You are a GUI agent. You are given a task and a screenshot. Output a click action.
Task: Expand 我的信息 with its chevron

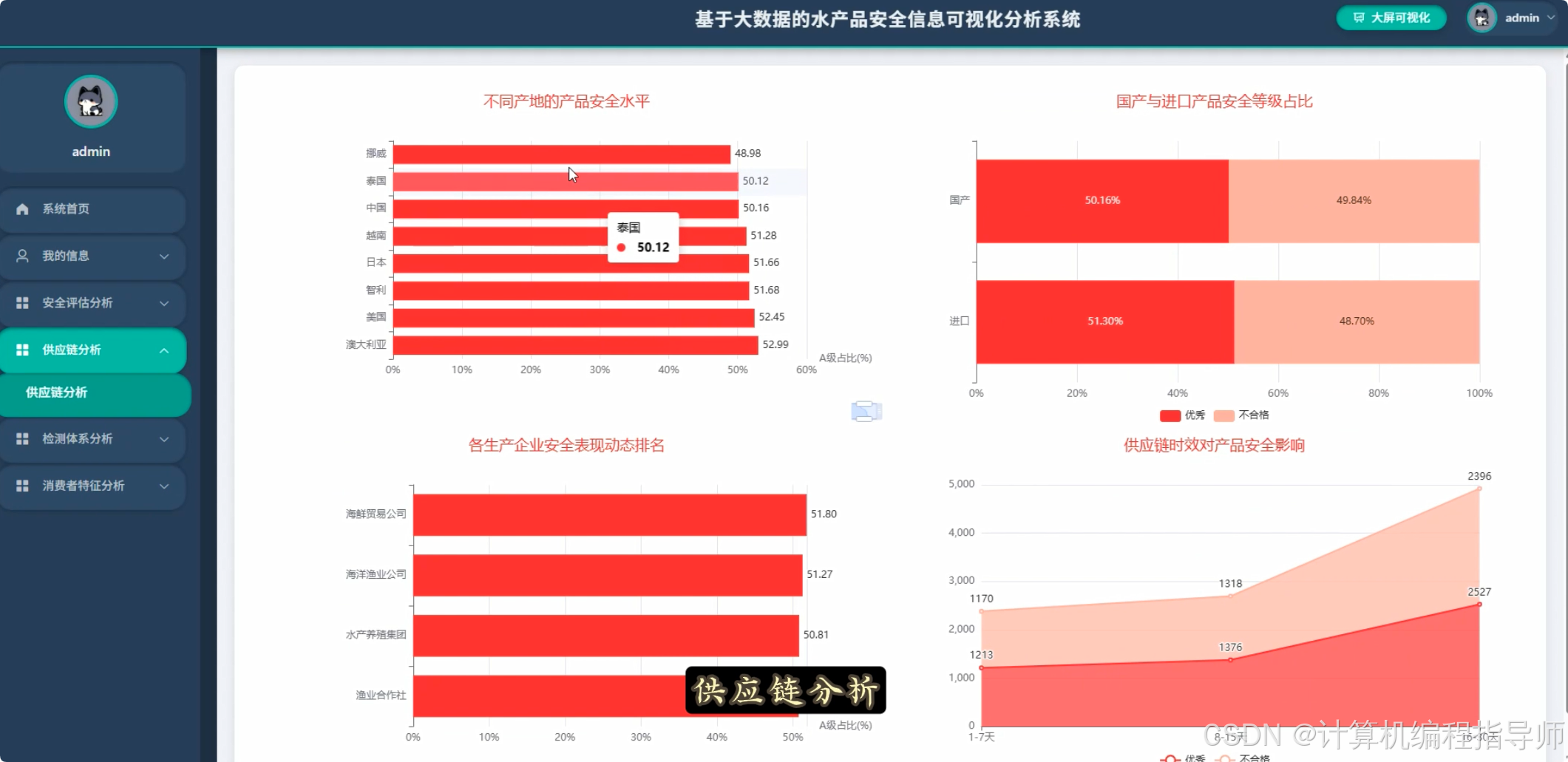(164, 256)
